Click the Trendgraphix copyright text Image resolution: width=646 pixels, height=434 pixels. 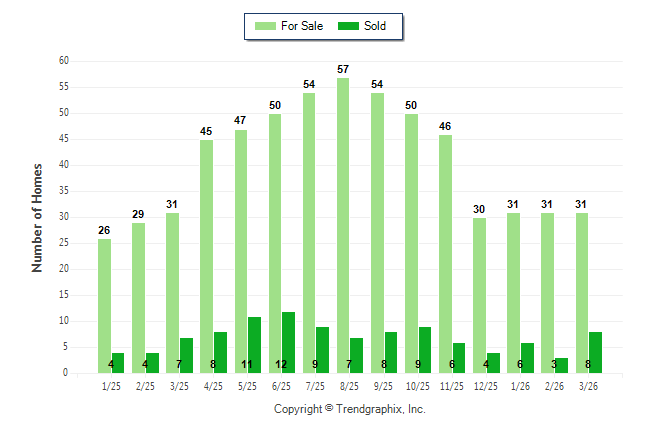point(350,409)
